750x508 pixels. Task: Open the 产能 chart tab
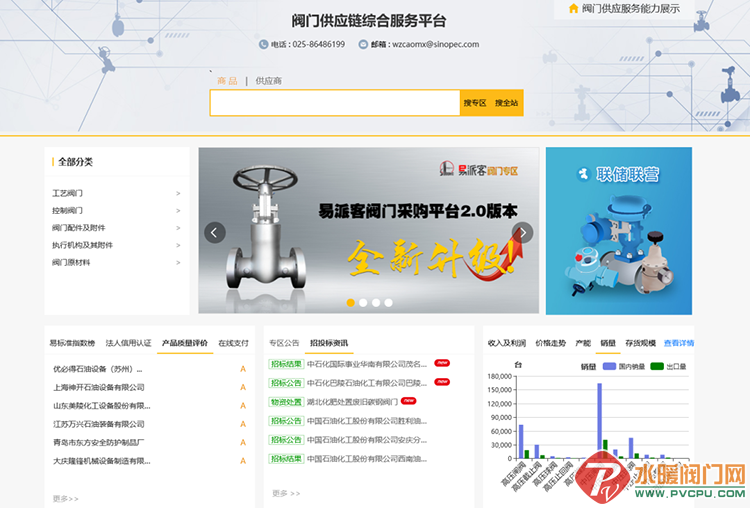pyautogui.click(x=583, y=343)
